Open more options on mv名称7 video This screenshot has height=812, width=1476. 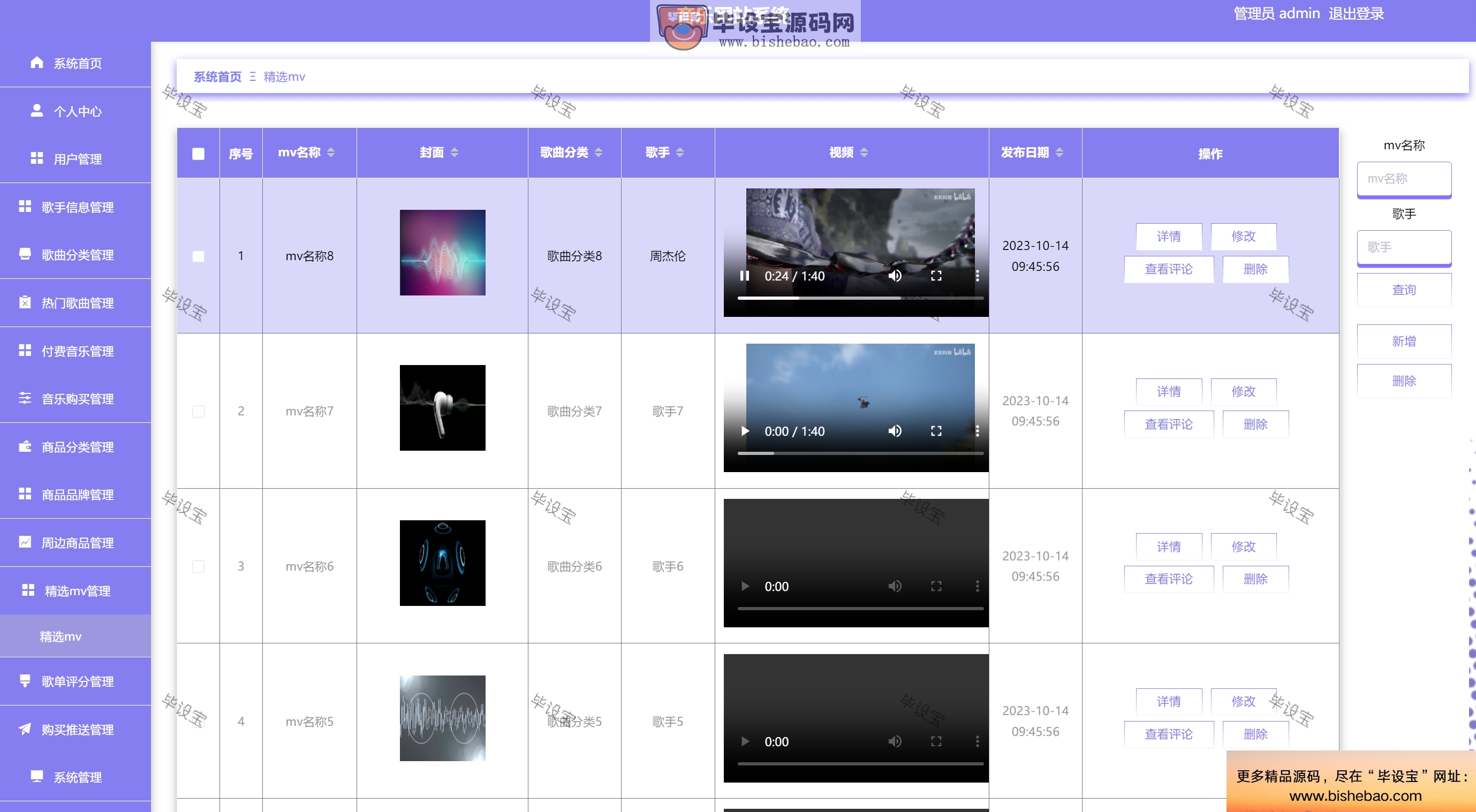[977, 431]
